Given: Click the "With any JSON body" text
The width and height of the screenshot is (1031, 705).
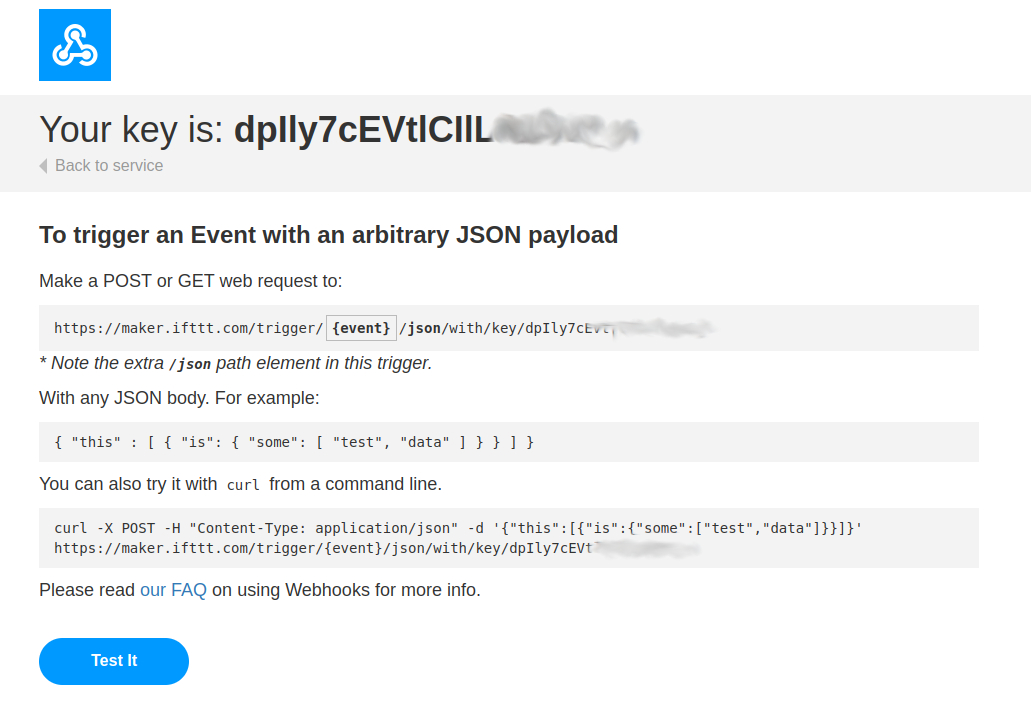Looking at the screenshot, I should coord(179,398).
